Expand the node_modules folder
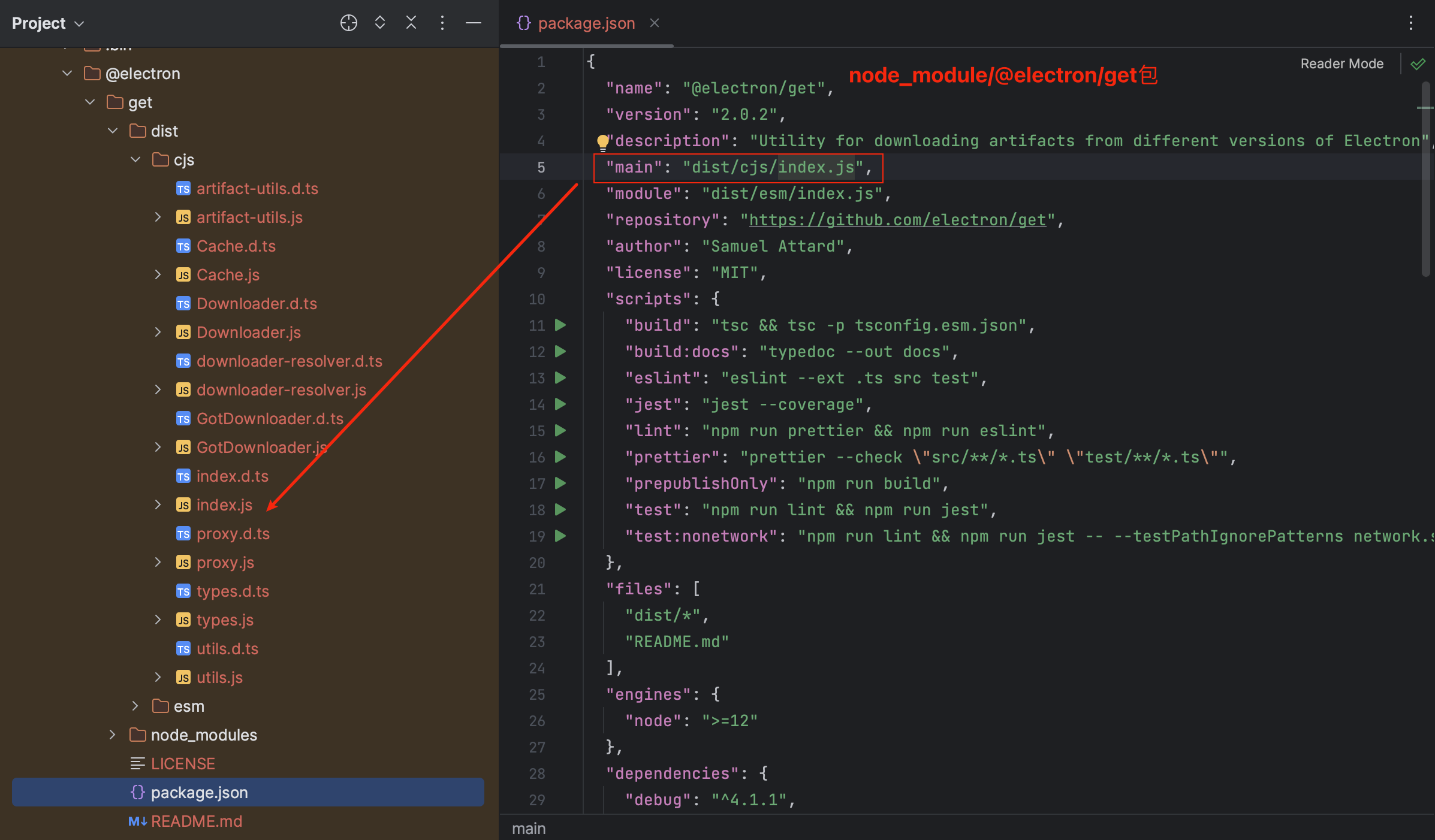This screenshot has height=840, width=1435. [113, 735]
